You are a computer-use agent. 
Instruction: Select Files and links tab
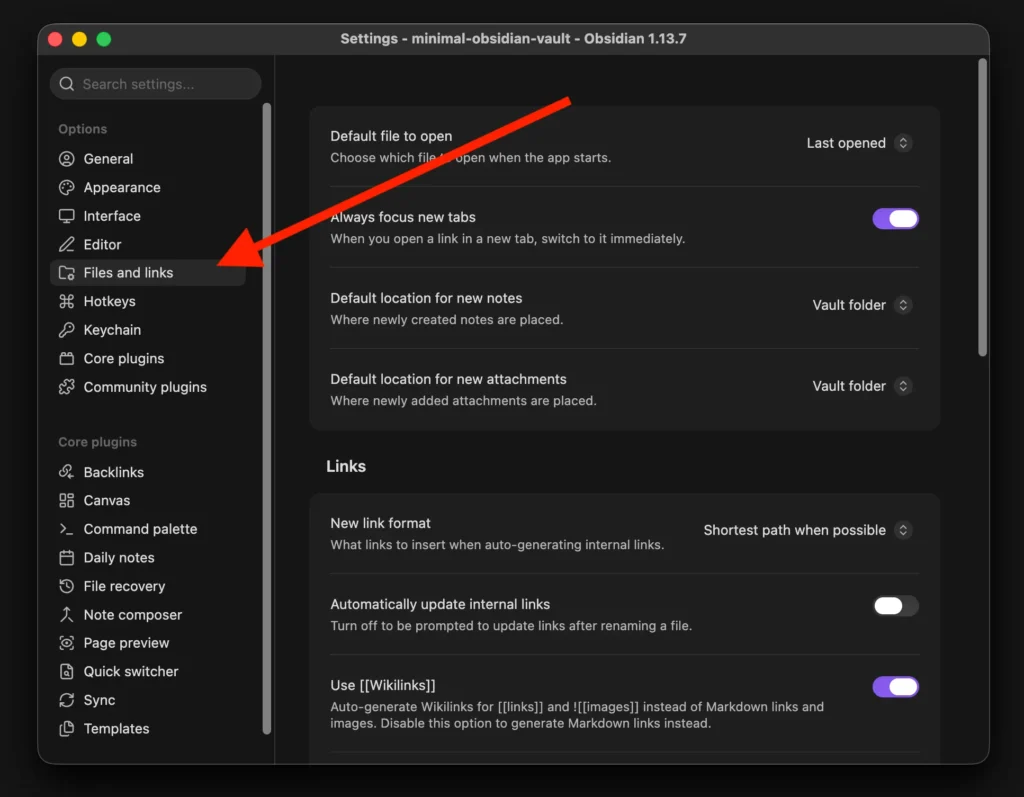(148, 273)
